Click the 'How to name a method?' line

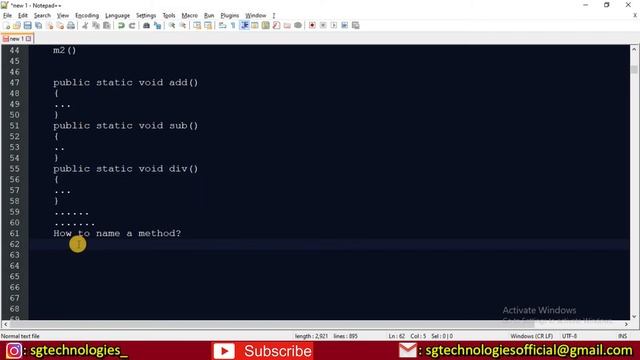pyautogui.click(x=117, y=233)
